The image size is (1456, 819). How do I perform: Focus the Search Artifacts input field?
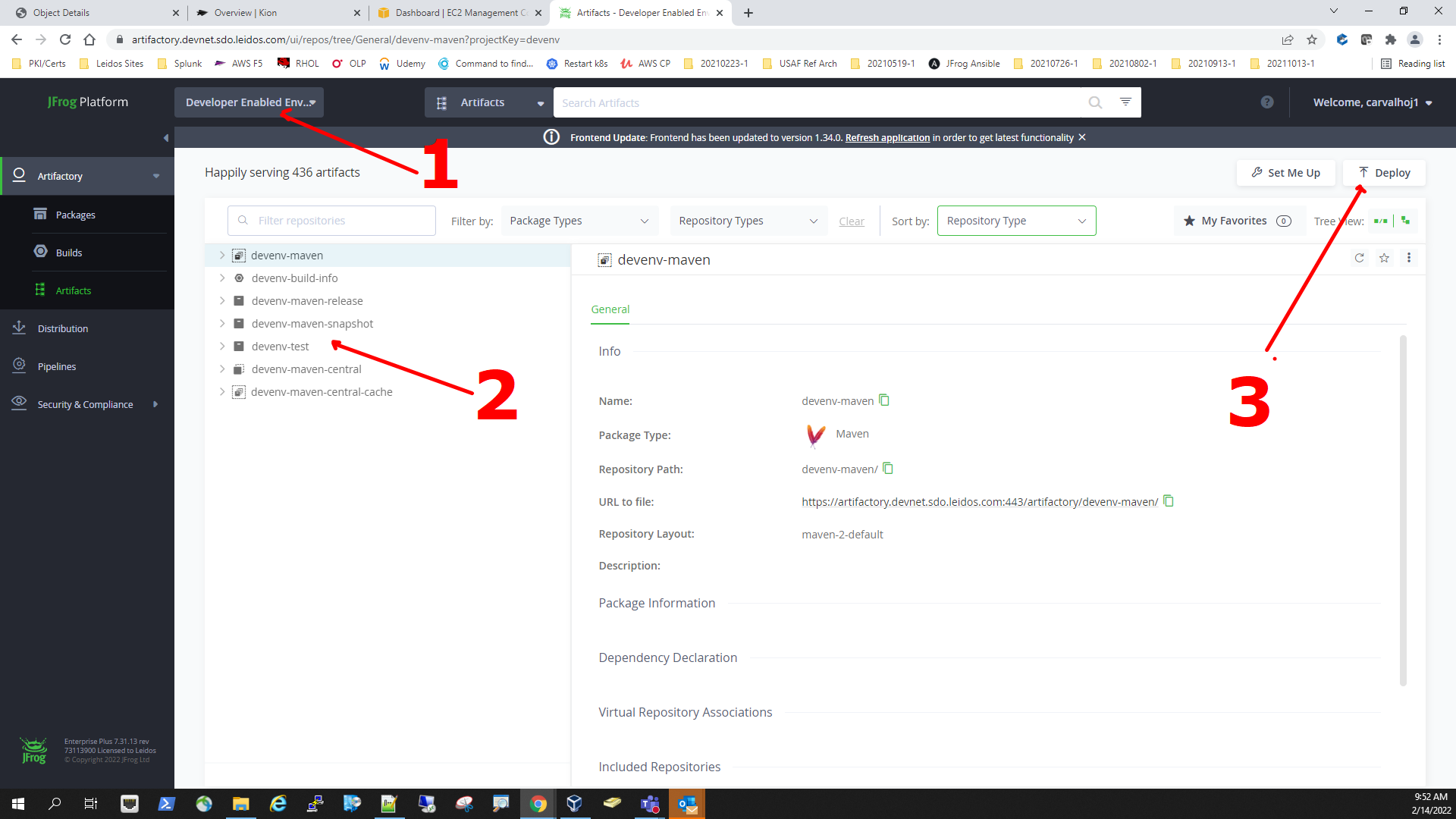(819, 102)
